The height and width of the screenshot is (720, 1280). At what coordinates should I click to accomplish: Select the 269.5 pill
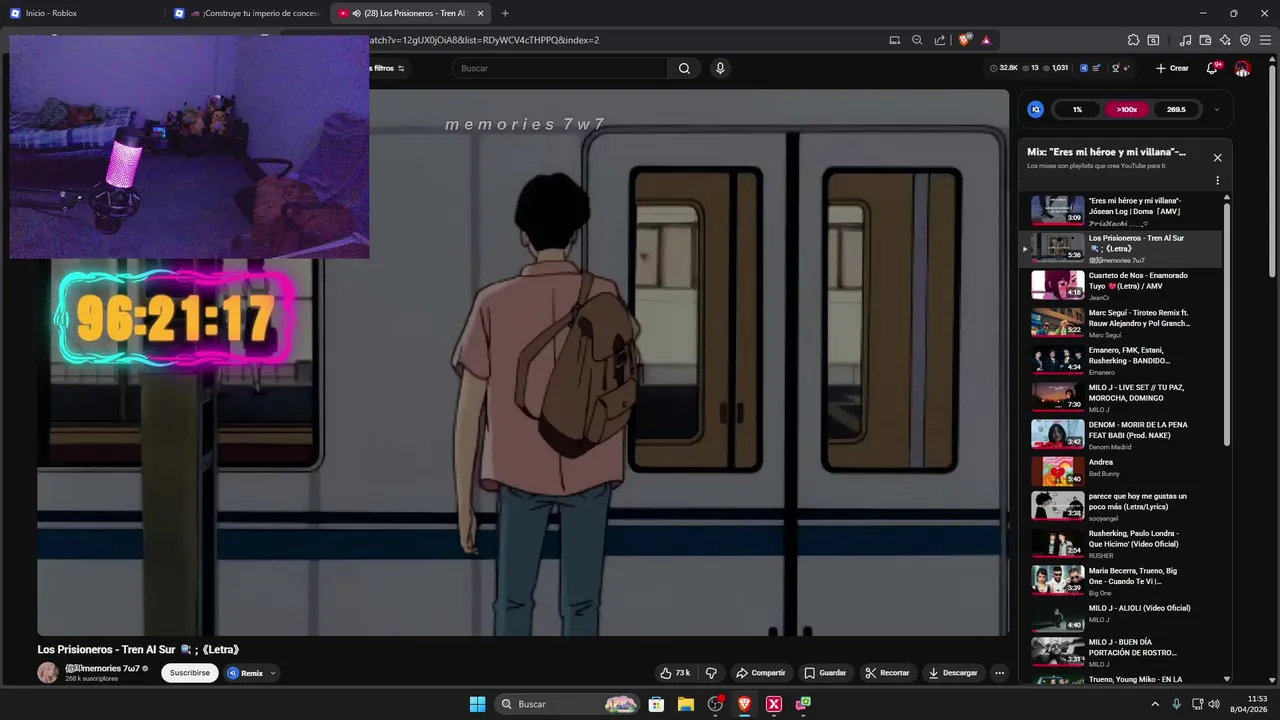click(1176, 109)
